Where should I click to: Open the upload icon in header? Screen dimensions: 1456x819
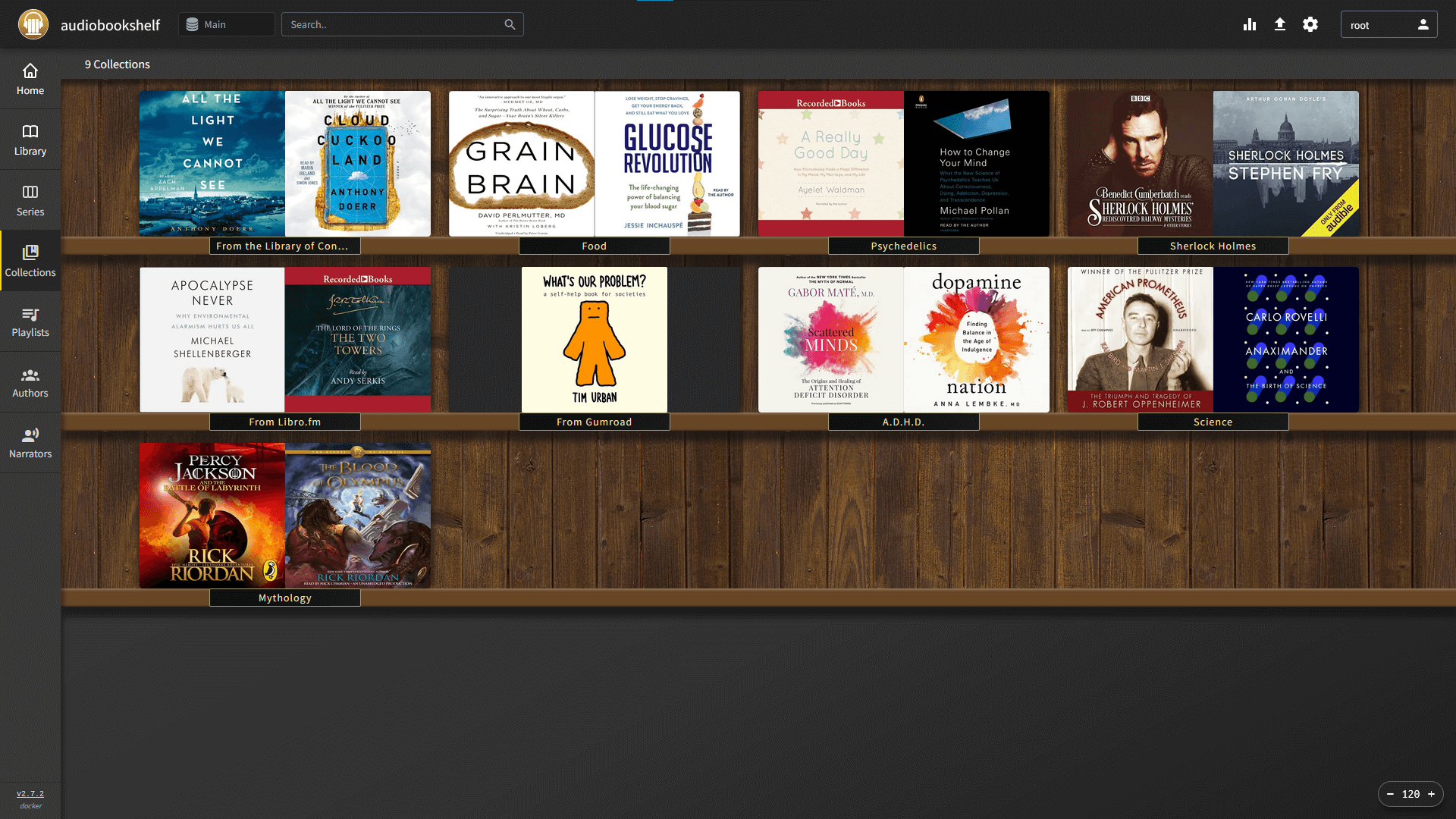1280,24
